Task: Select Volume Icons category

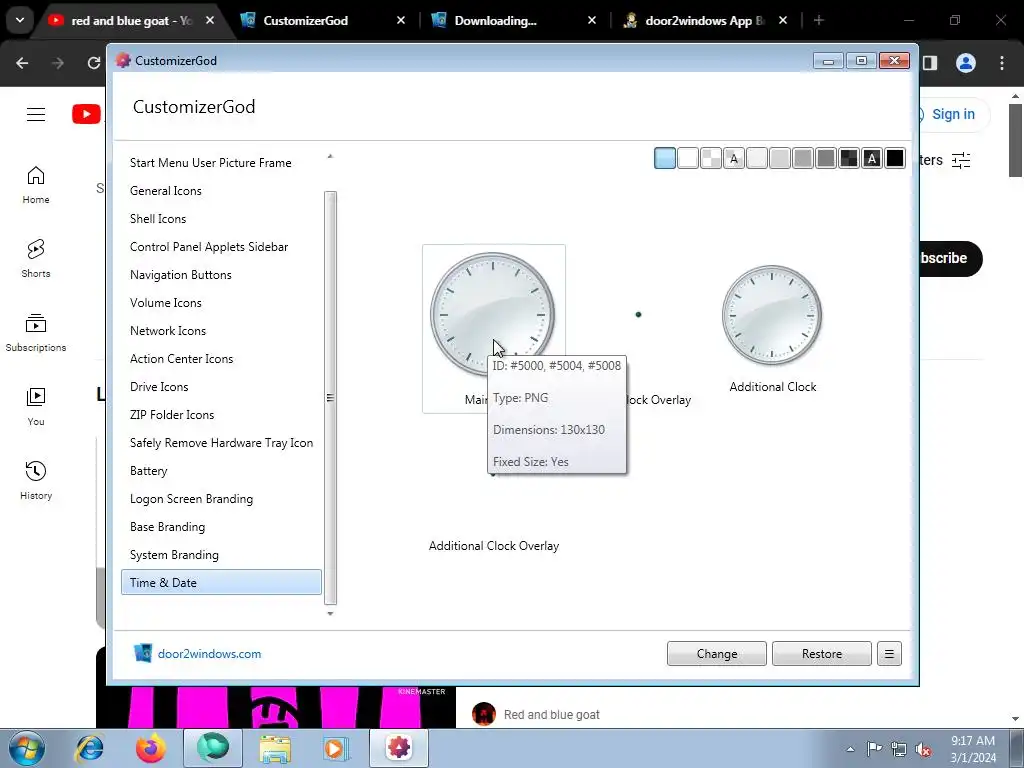Action: point(166,303)
